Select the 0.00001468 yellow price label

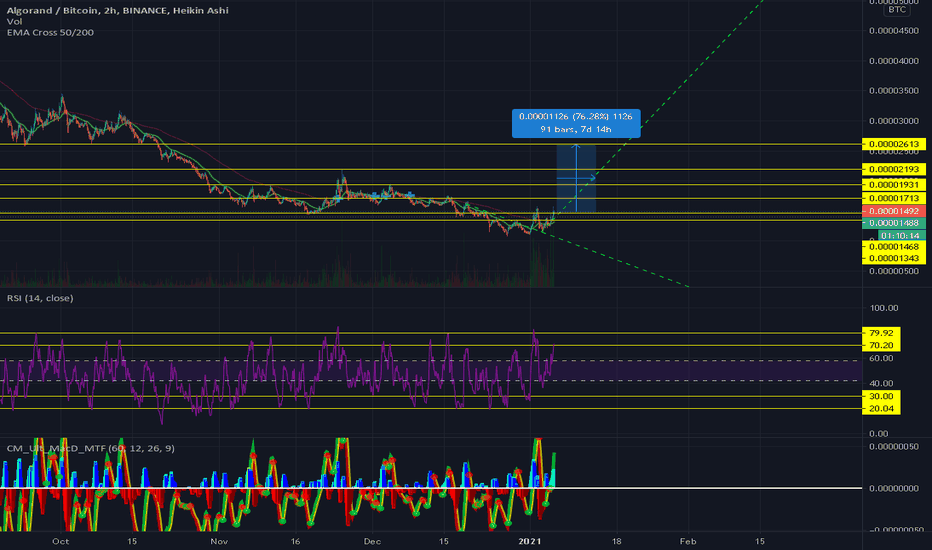tap(894, 247)
